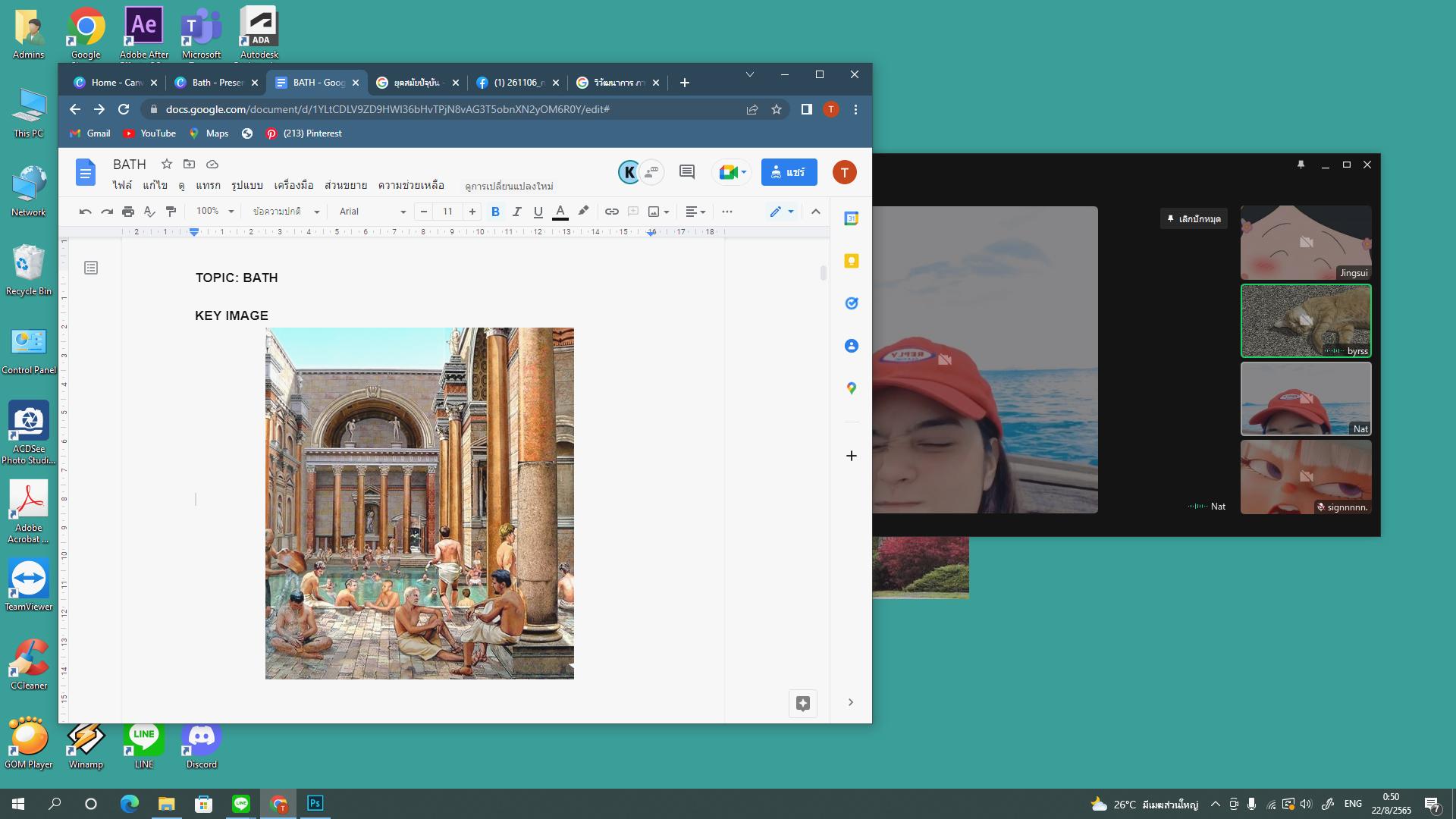
Task: Click the print icon in Docs toolbar
Action: point(128,212)
